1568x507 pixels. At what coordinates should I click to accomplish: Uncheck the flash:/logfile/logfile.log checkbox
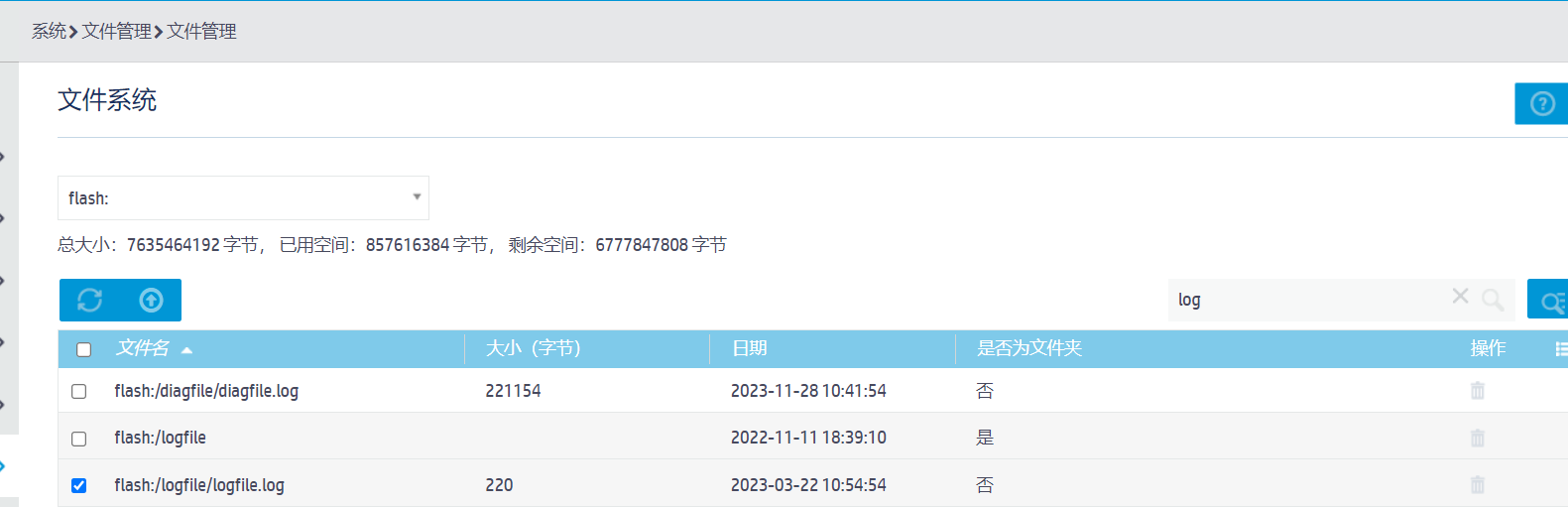(79, 485)
